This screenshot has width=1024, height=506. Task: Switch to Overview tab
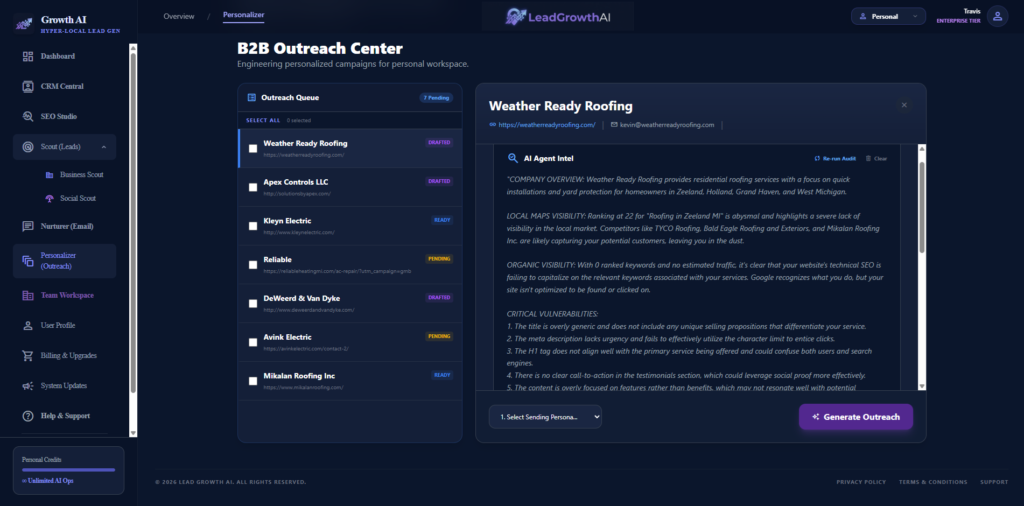tap(179, 16)
